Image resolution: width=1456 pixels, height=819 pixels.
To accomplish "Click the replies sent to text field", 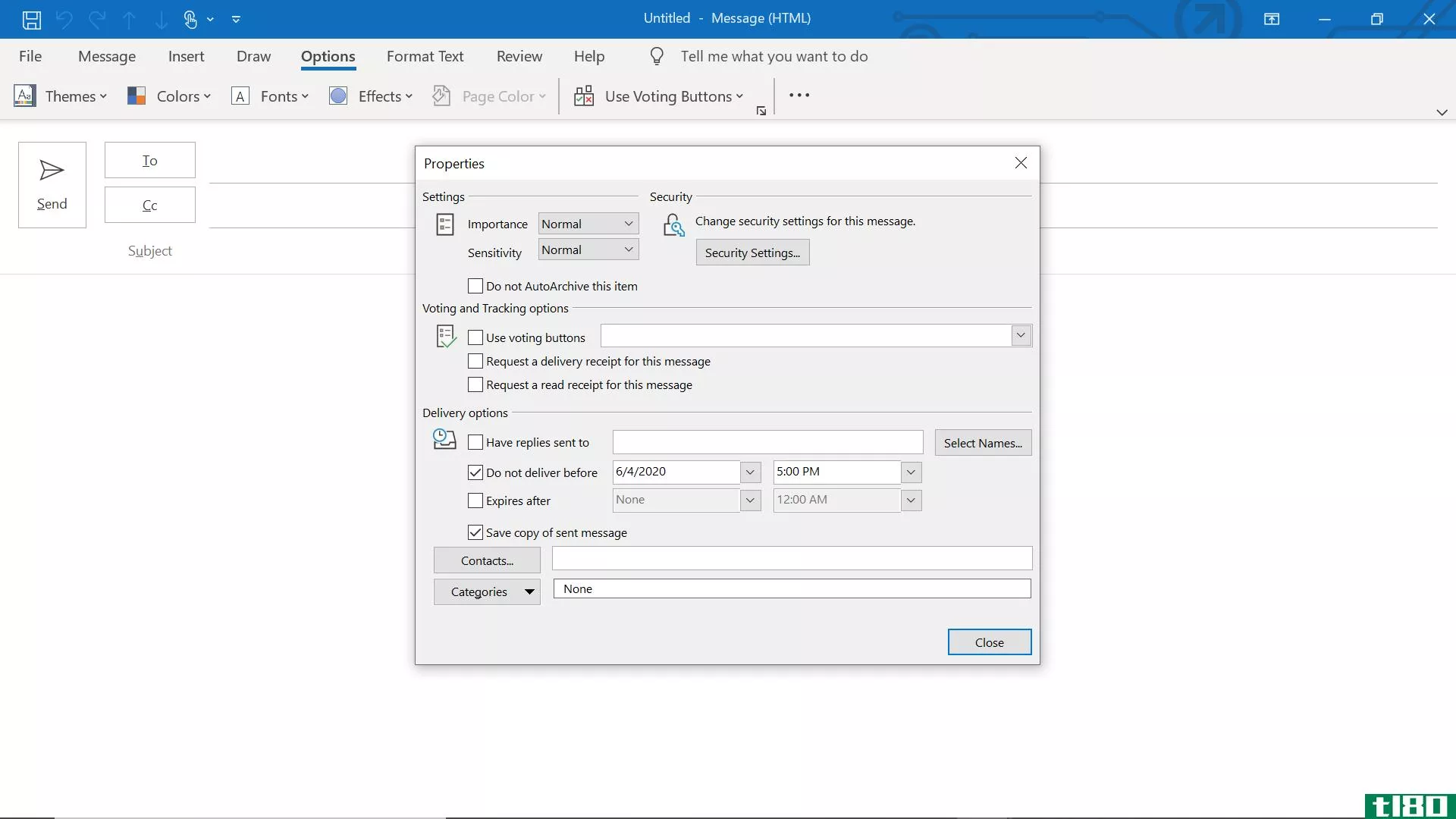I will (767, 442).
